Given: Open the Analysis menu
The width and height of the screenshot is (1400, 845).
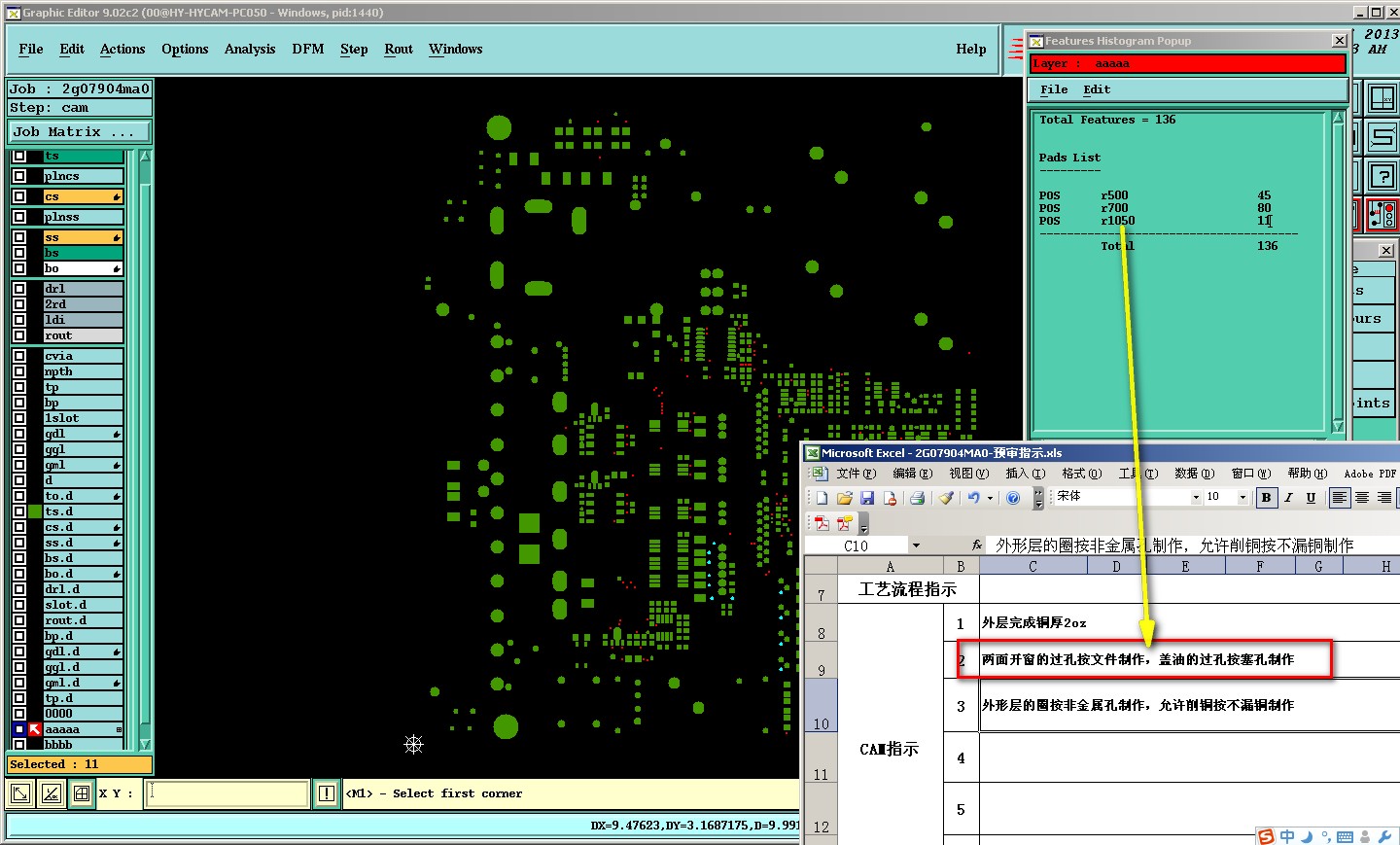Looking at the screenshot, I should point(250,50).
